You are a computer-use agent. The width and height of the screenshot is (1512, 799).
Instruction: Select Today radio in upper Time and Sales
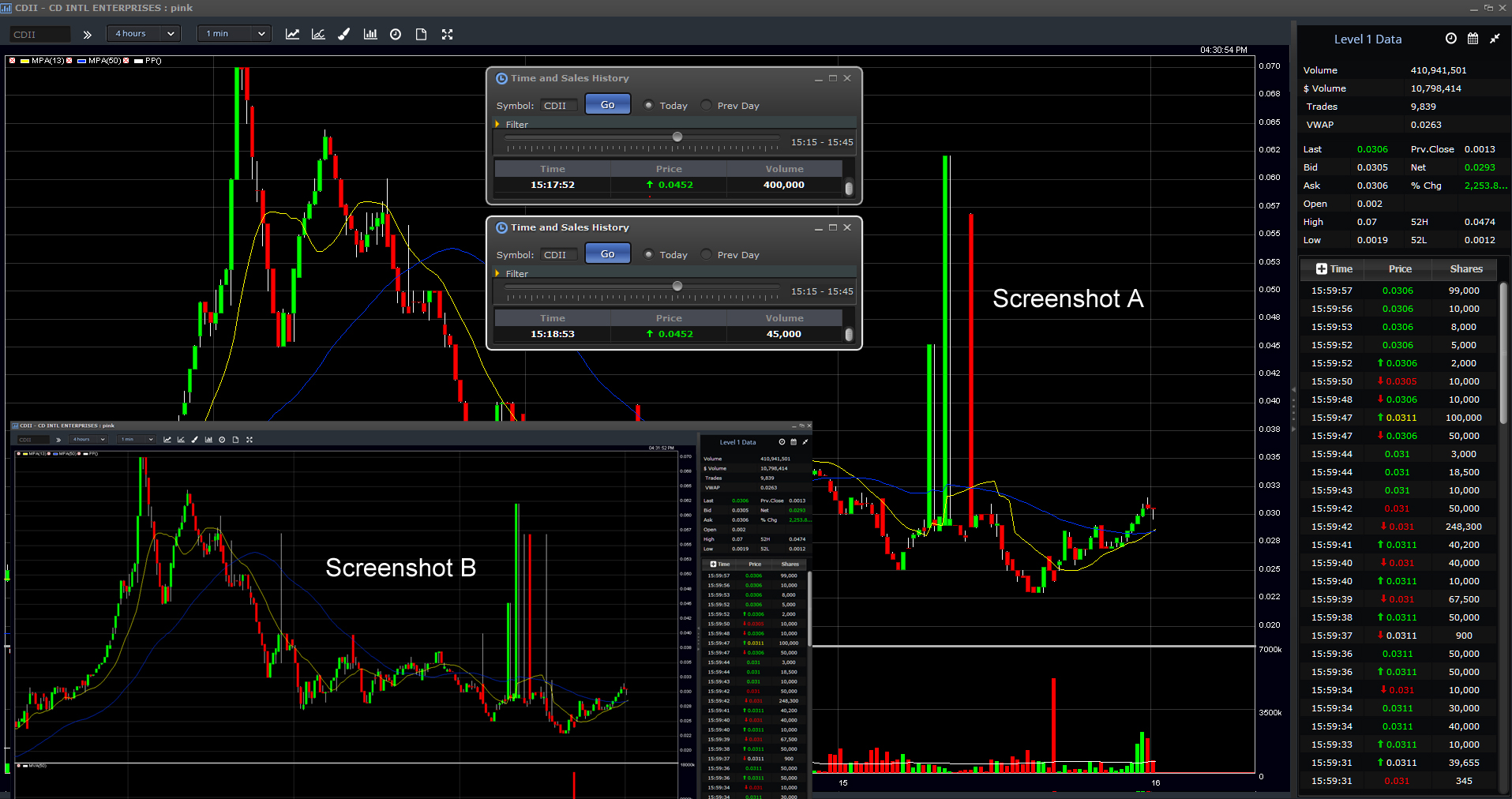point(648,105)
